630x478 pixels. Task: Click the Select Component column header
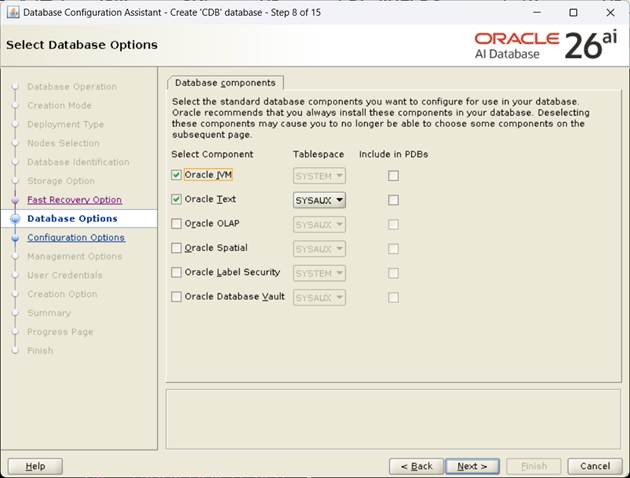(212, 154)
